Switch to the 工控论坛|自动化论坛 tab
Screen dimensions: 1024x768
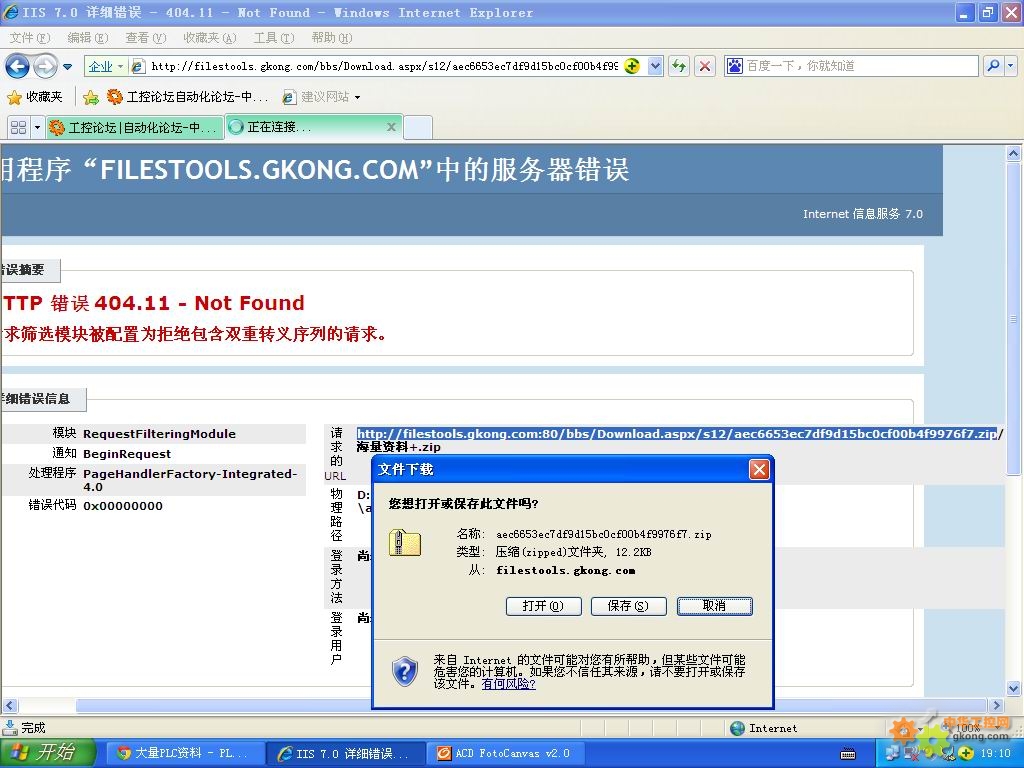(x=135, y=127)
